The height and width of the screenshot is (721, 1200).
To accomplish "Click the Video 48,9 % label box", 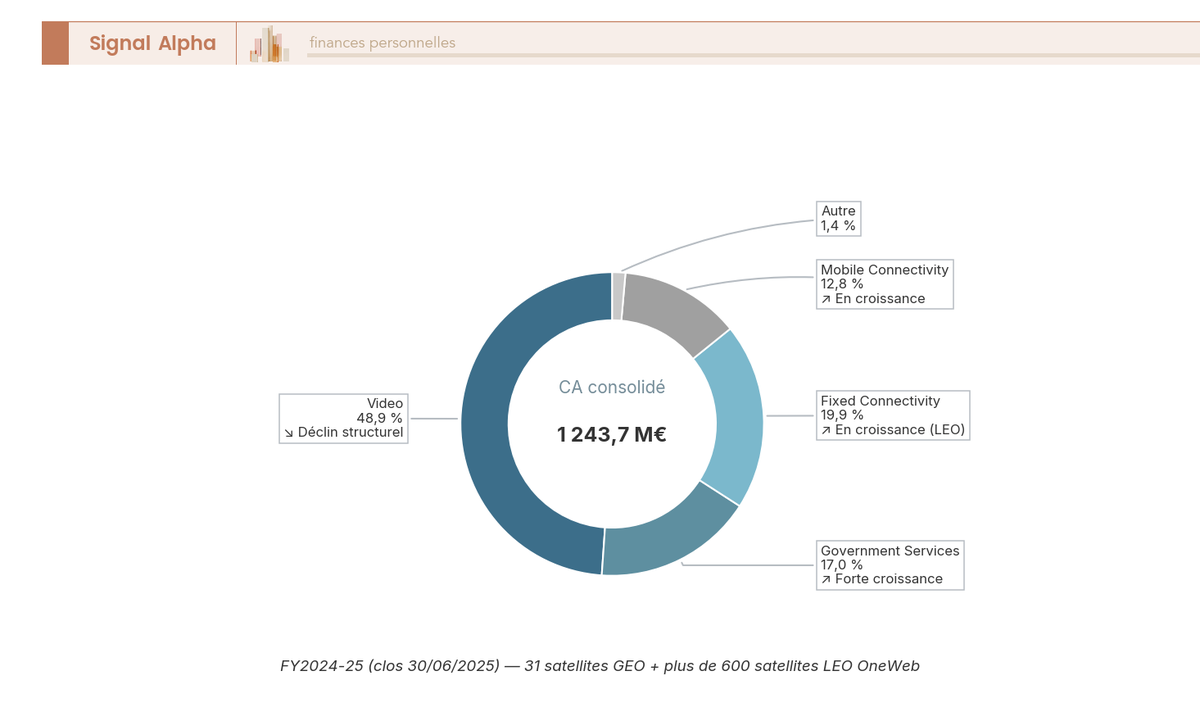I will click(344, 418).
